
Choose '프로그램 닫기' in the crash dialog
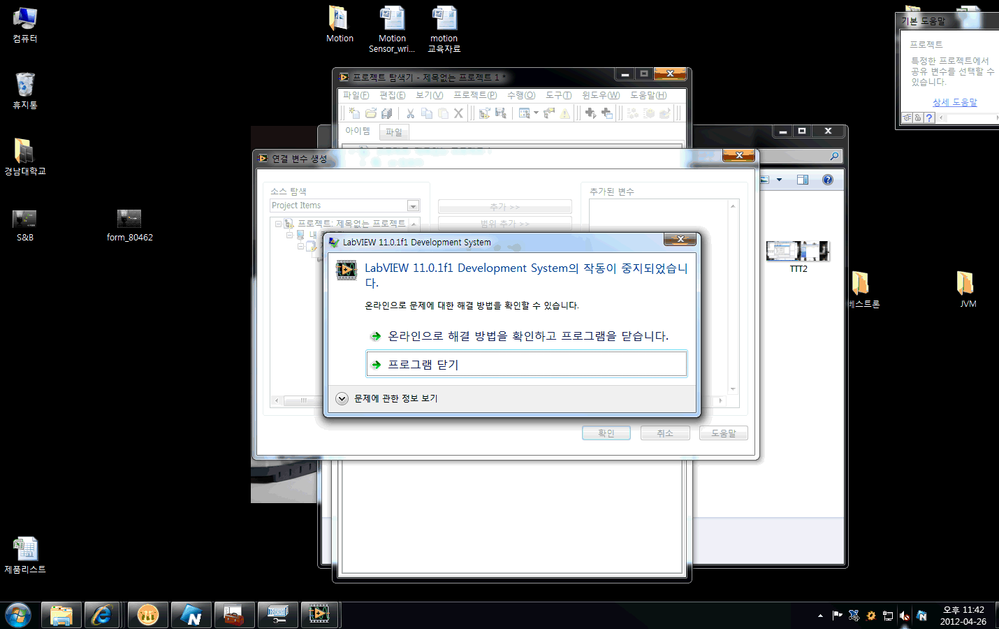[526, 365]
